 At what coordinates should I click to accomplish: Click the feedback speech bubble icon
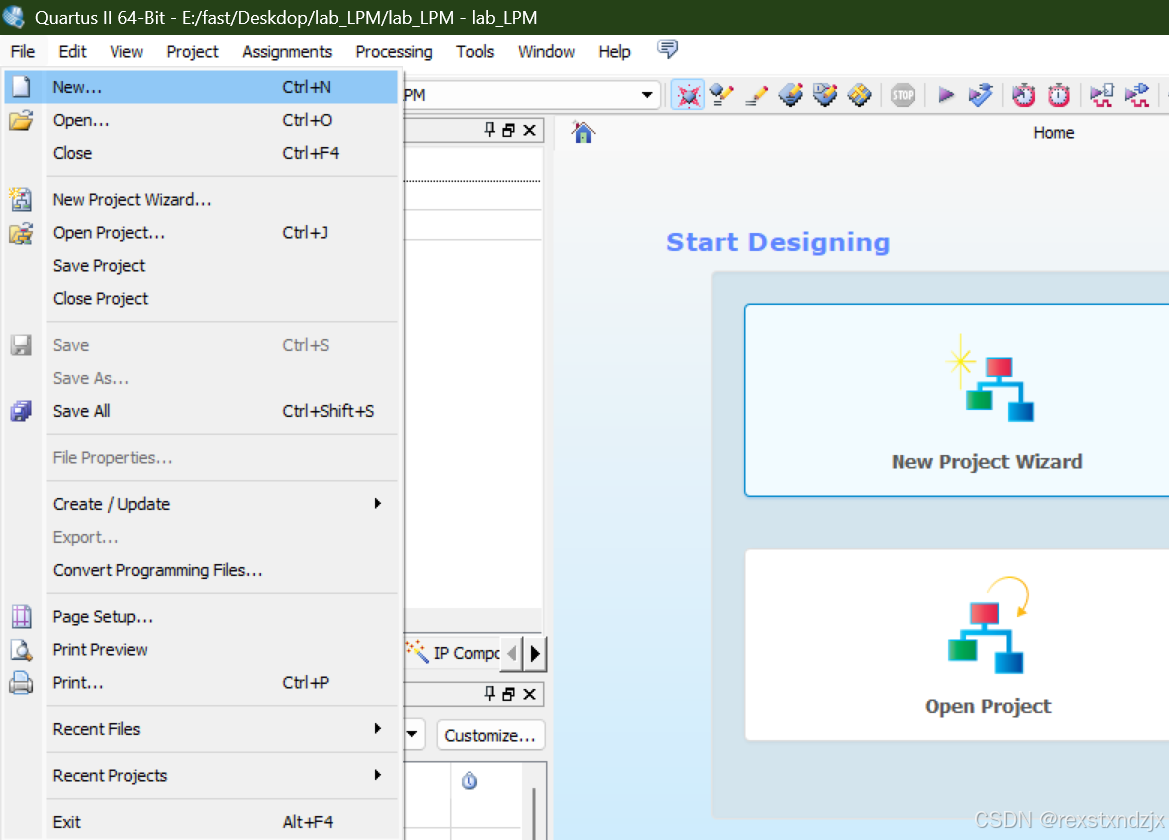[667, 50]
